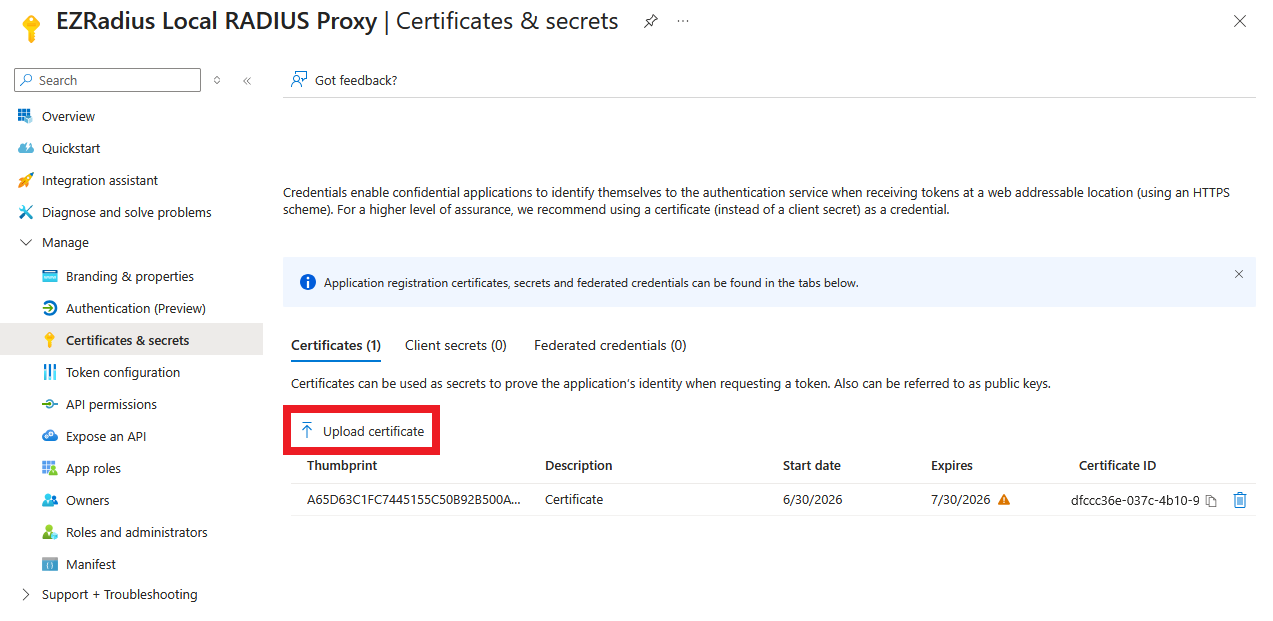The image size is (1273, 621).
Task: Click the upload arrow icon
Action: coord(307,431)
